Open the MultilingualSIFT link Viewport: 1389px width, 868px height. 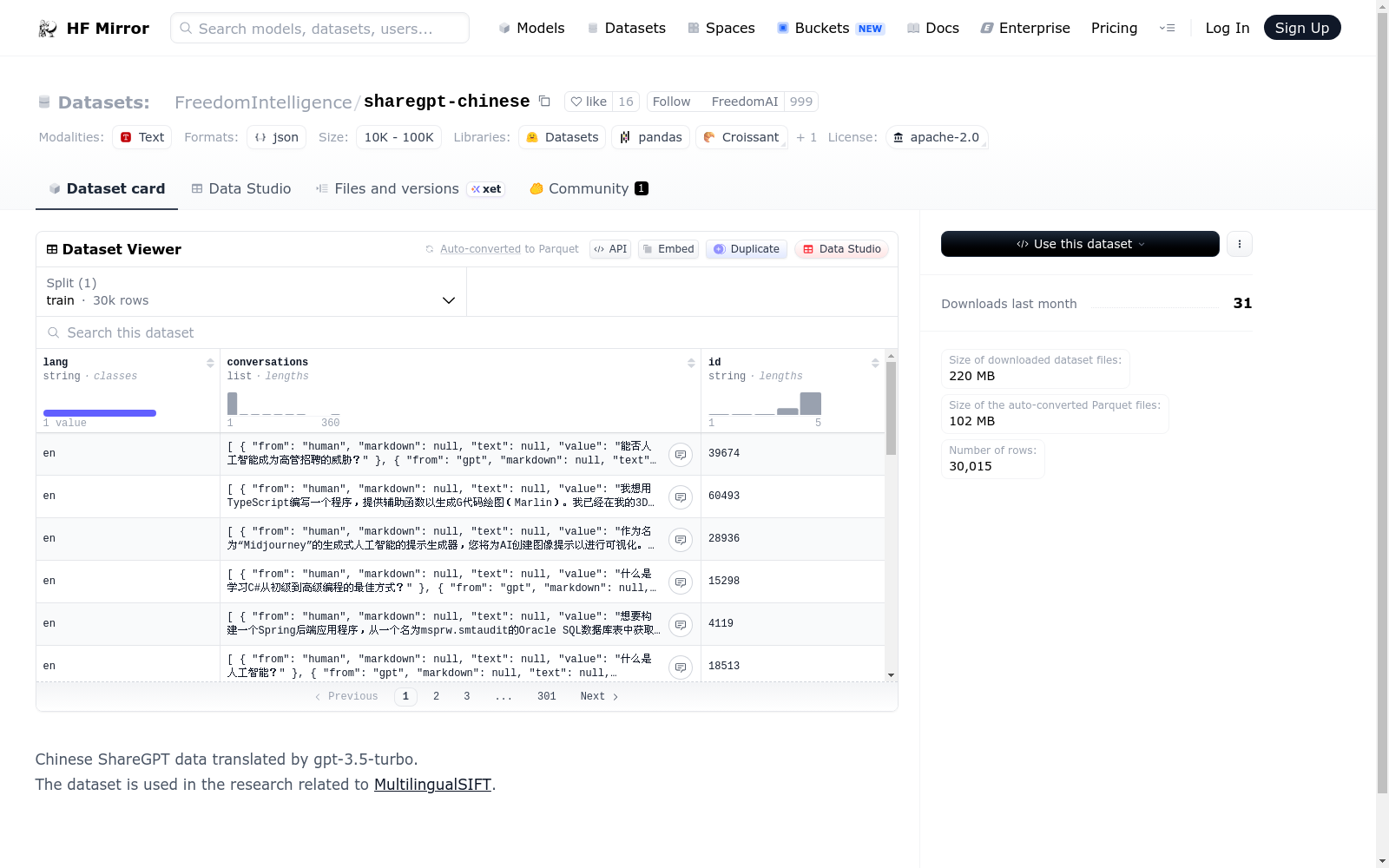point(432,785)
